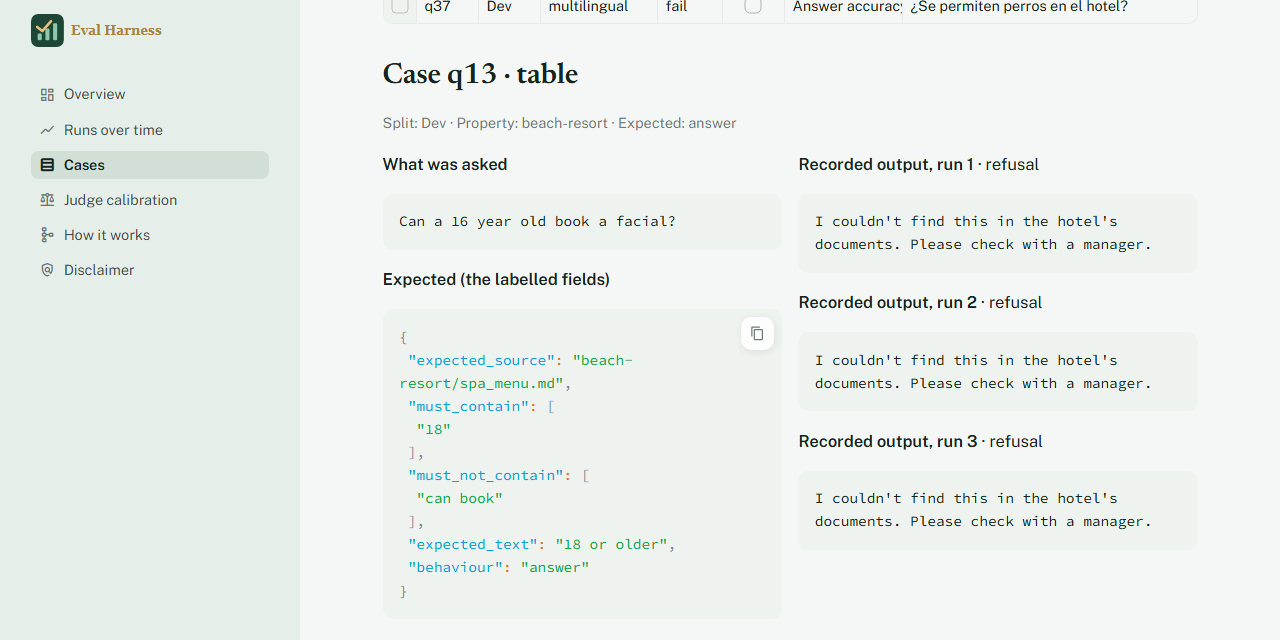Click the How it works flow icon
1280x640 pixels.
click(x=47, y=235)
